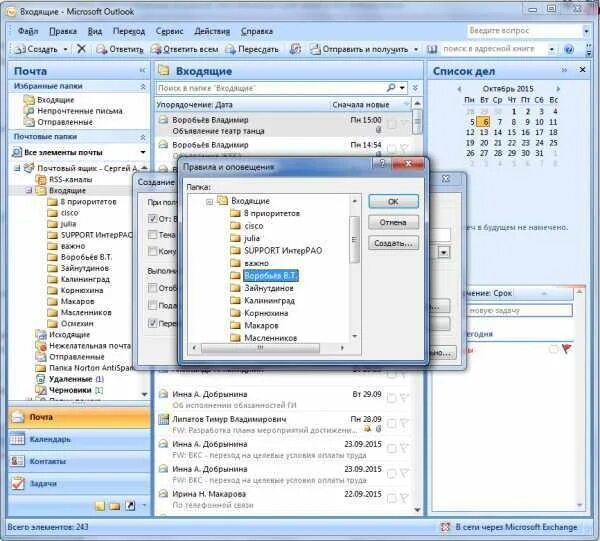The height and width of the screenshot is (541, 600).
Task: Click the blue help question icon
Action: [569, 49]
